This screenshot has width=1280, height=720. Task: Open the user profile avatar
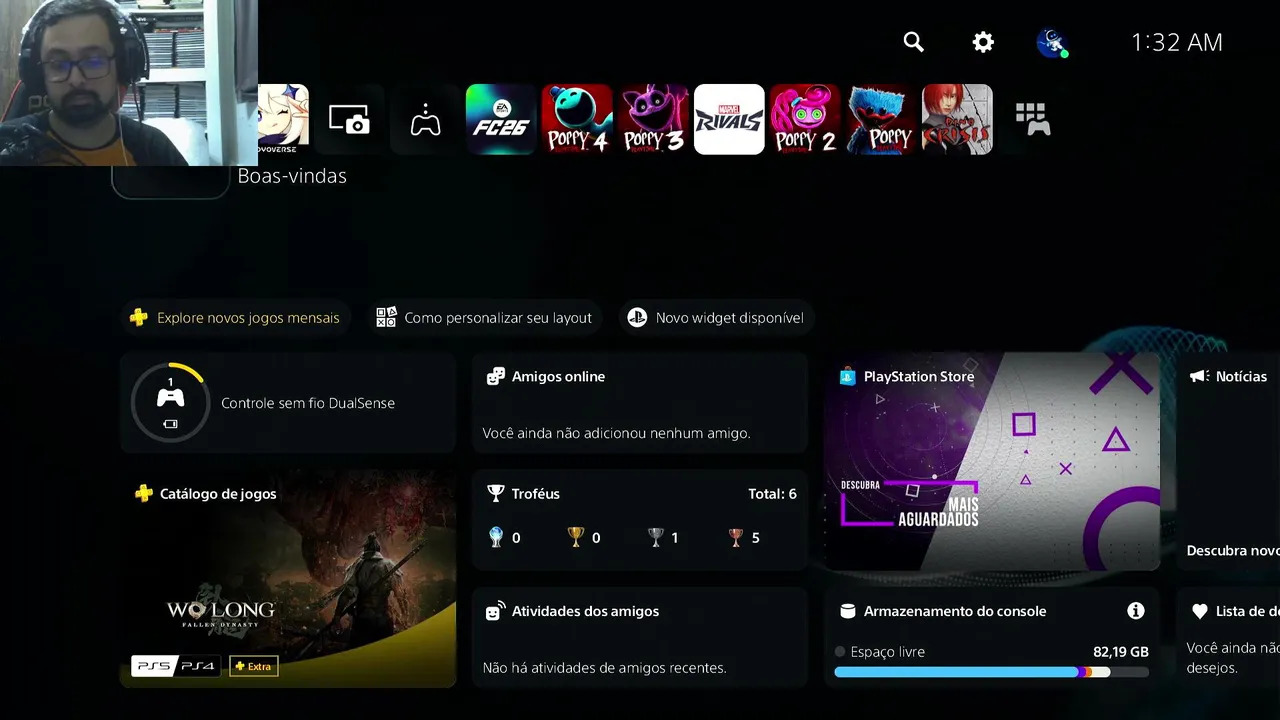1052,42
